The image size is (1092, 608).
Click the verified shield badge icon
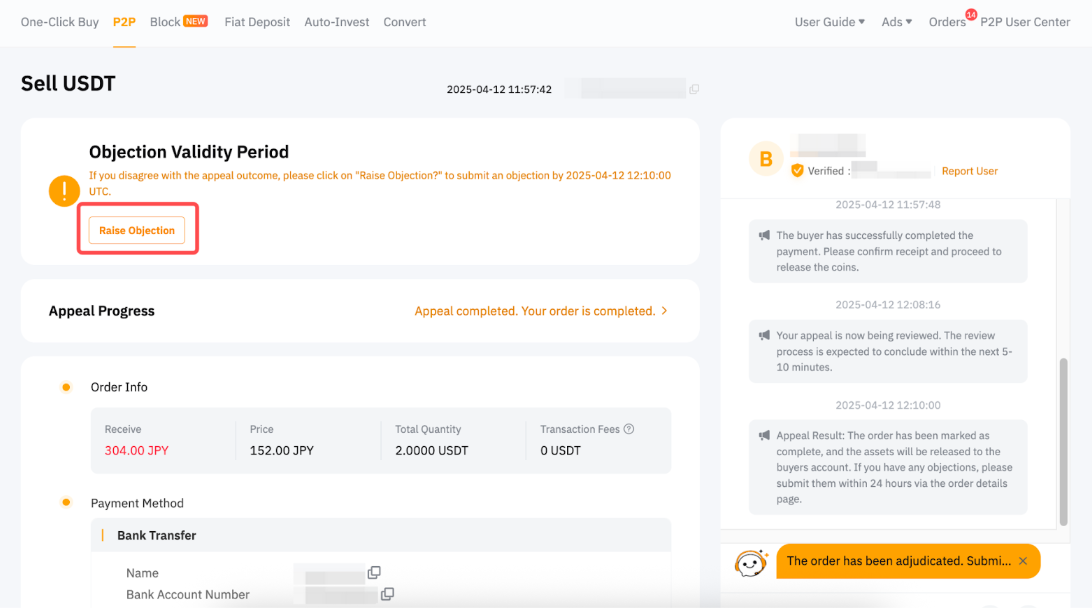797,171
